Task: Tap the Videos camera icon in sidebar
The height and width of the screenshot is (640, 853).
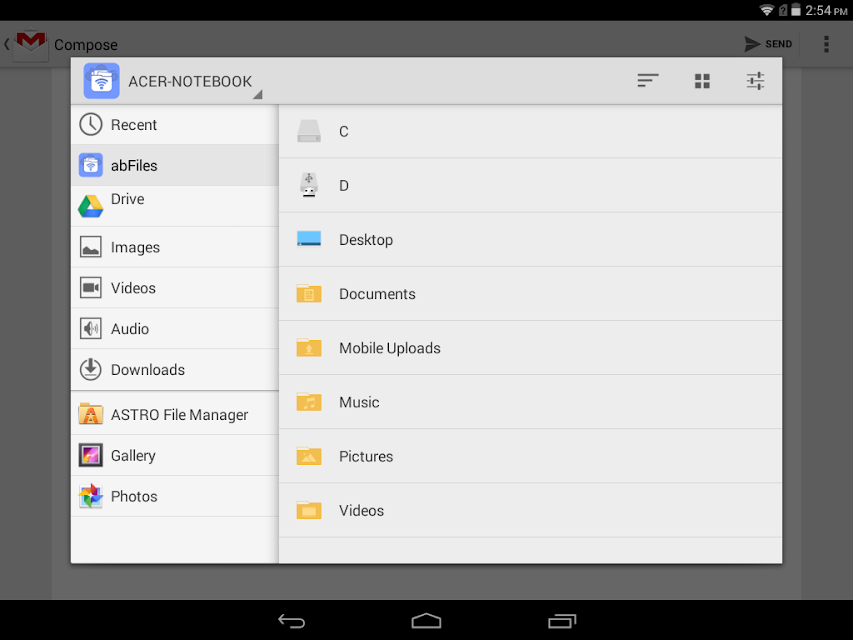Action: [90, 287]
